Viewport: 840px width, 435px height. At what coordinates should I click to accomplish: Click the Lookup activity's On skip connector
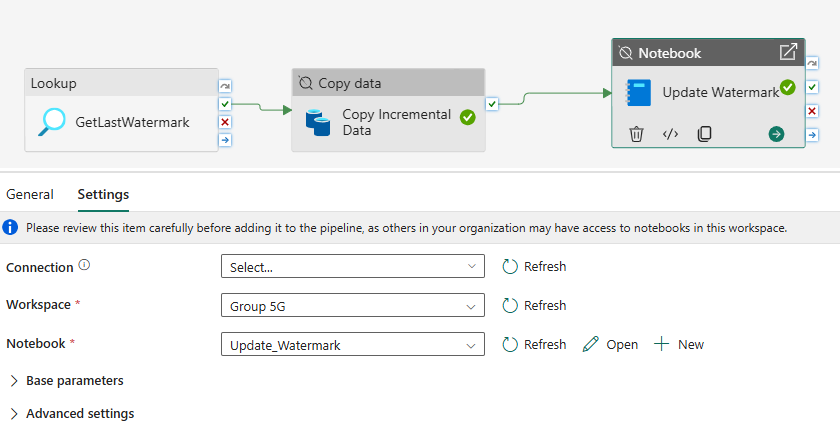[225, 86]
